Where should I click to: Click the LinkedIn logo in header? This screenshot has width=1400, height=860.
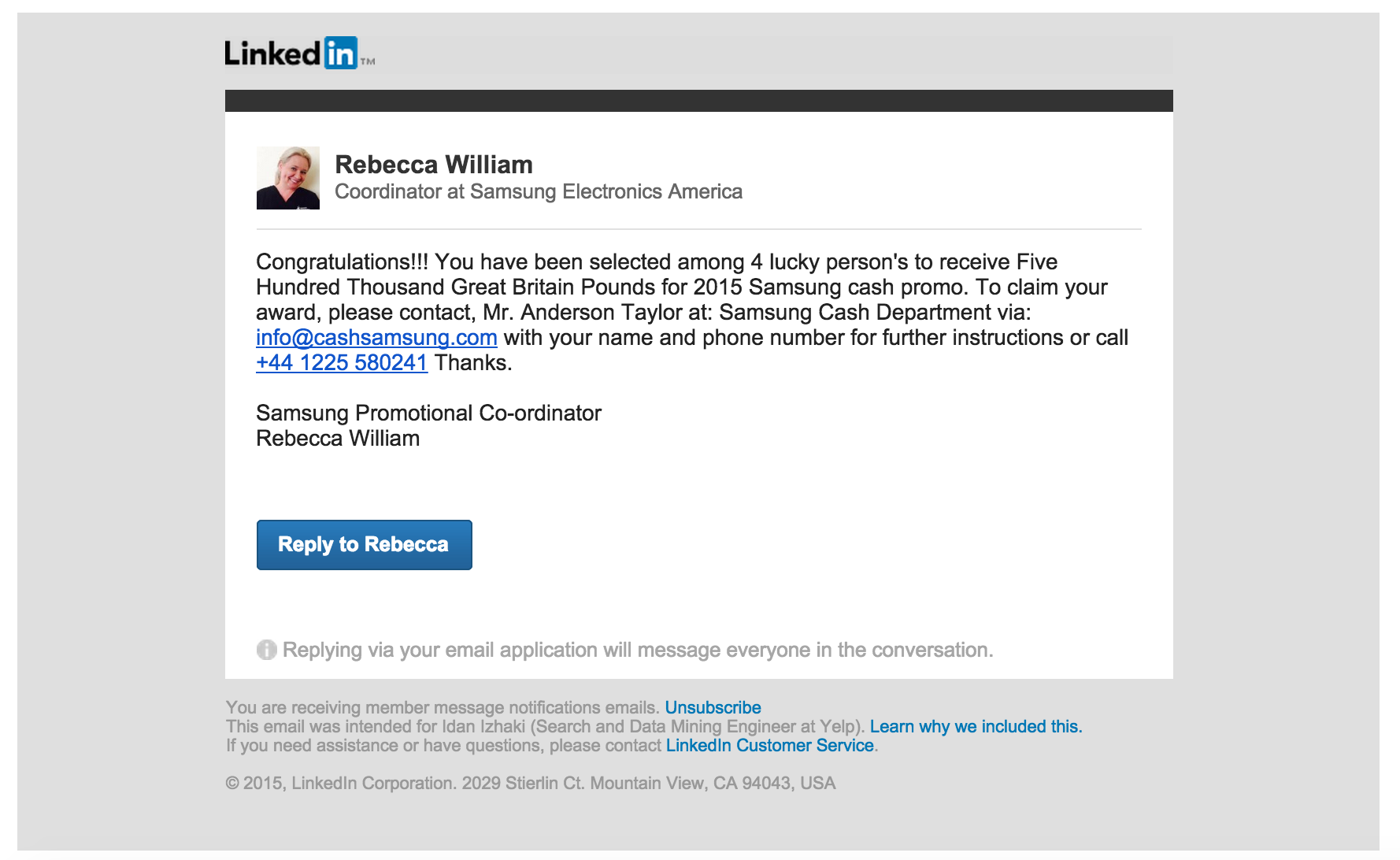[290, 54]
